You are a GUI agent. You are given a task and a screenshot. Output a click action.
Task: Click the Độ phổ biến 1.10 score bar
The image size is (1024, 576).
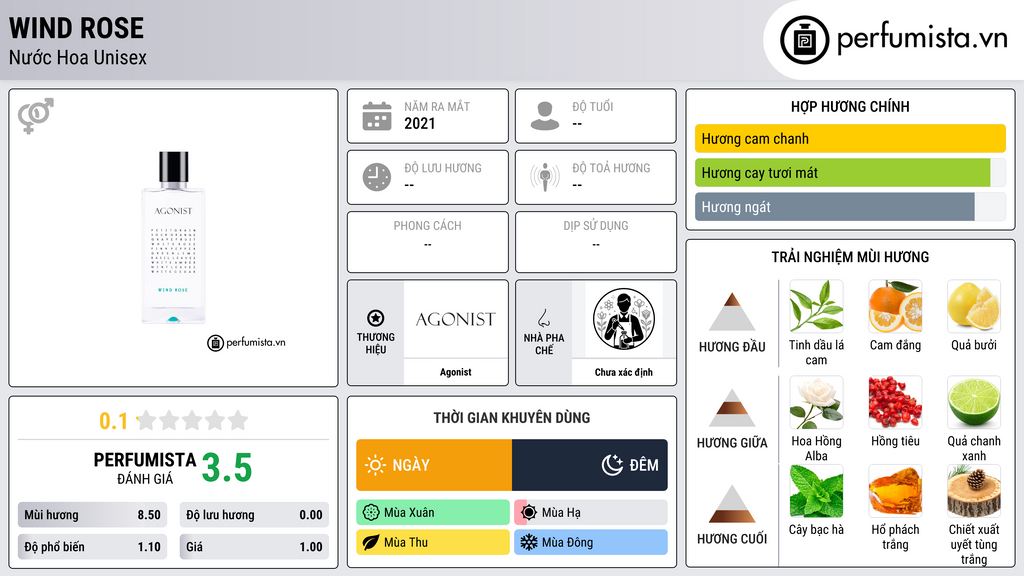(92, 547)
